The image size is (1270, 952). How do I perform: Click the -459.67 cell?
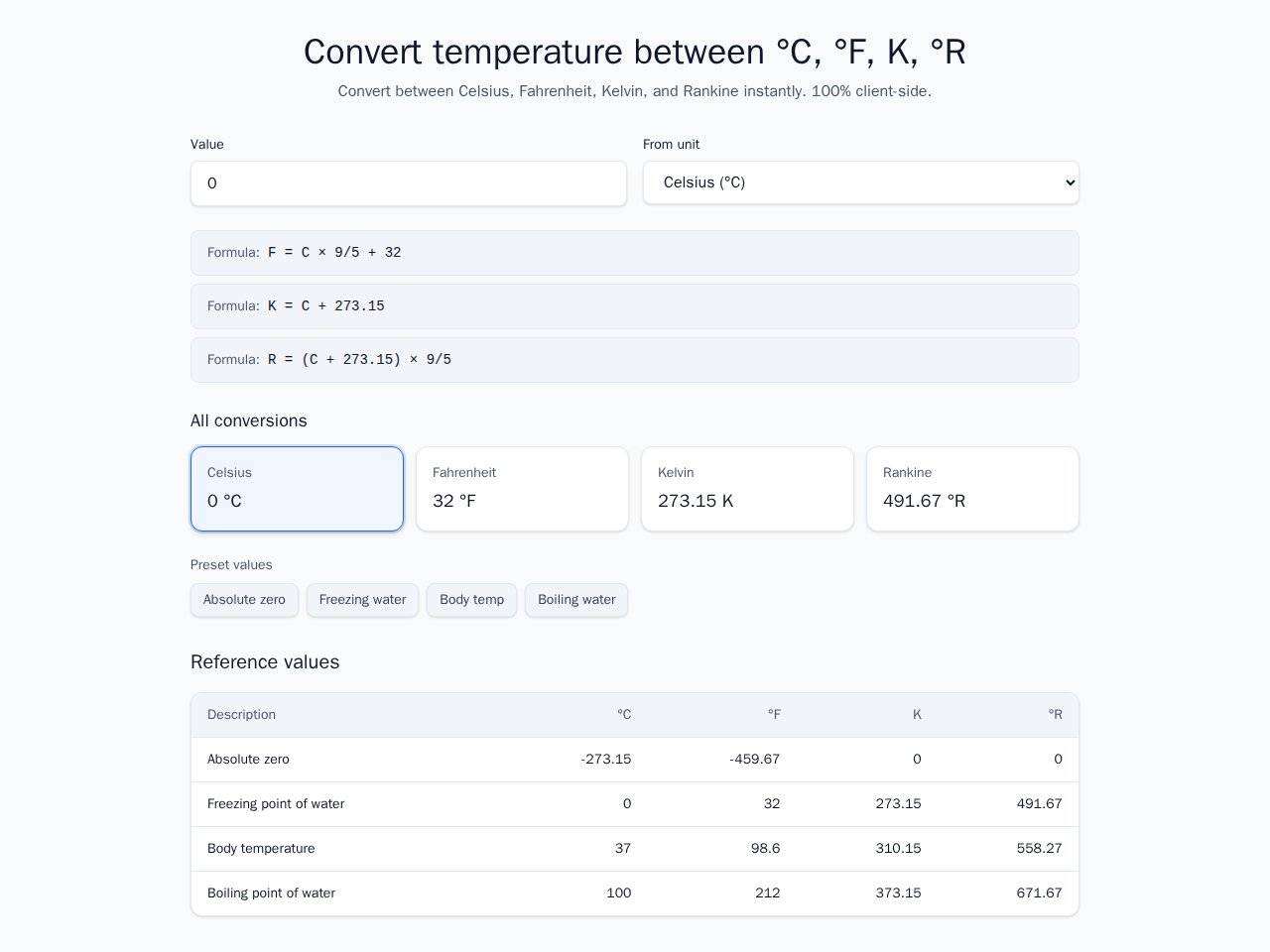[754, 760]
